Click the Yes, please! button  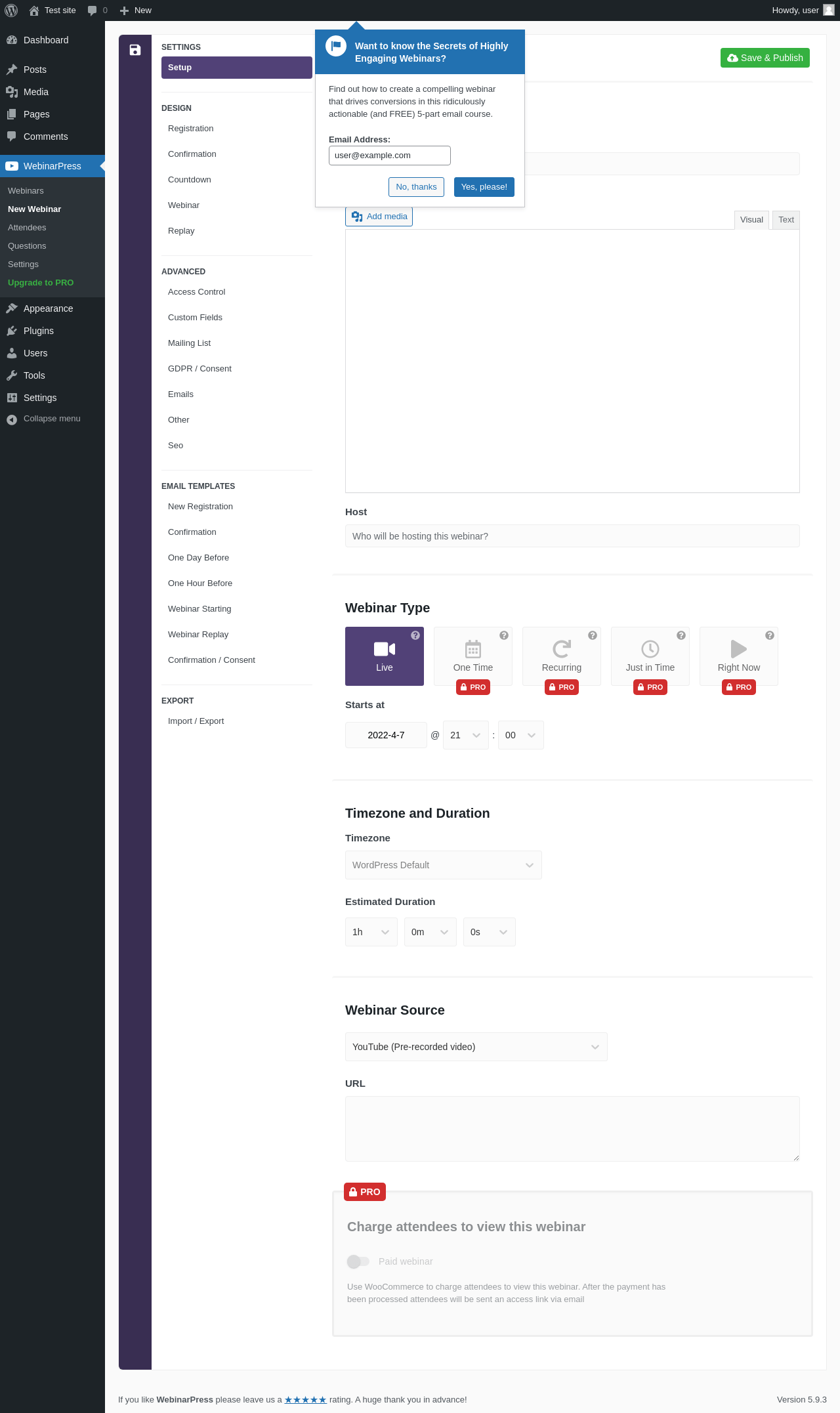(484, 187)
